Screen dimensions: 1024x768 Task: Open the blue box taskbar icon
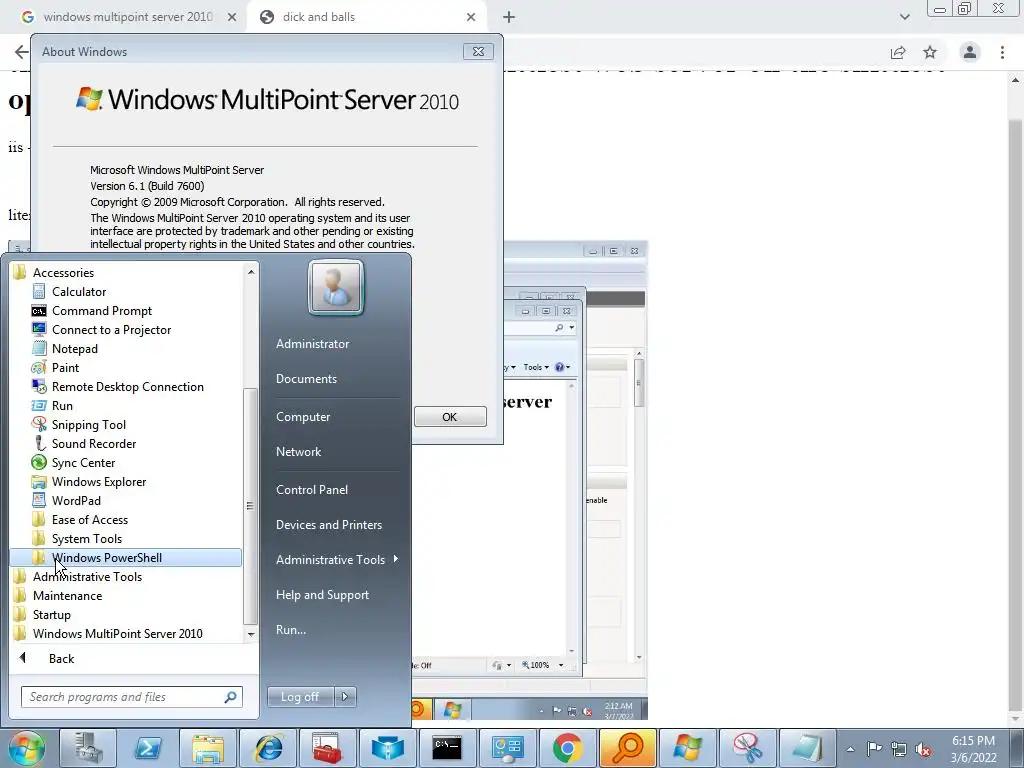point(388,748)
